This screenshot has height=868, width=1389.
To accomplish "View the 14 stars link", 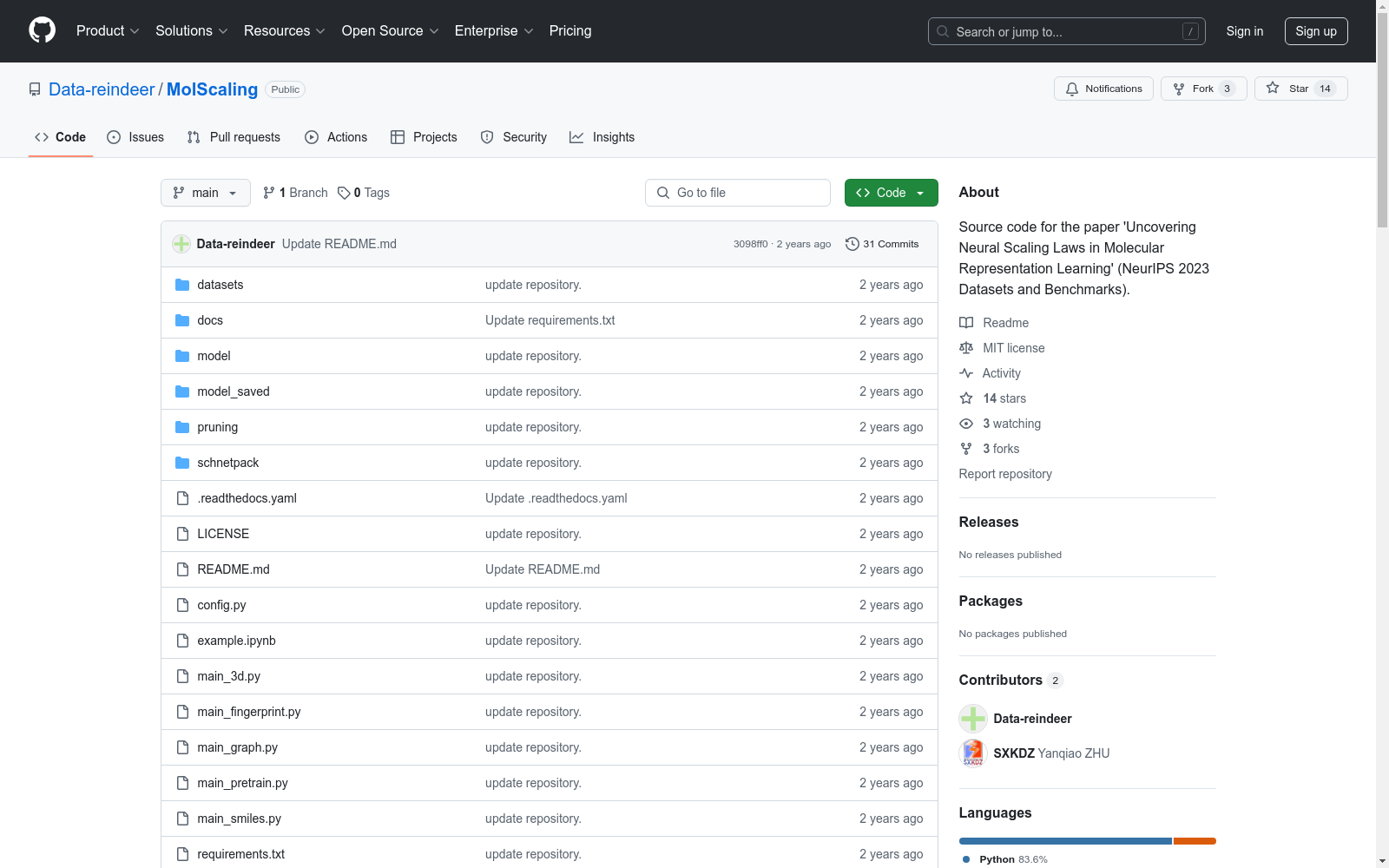I will (992, 398).
